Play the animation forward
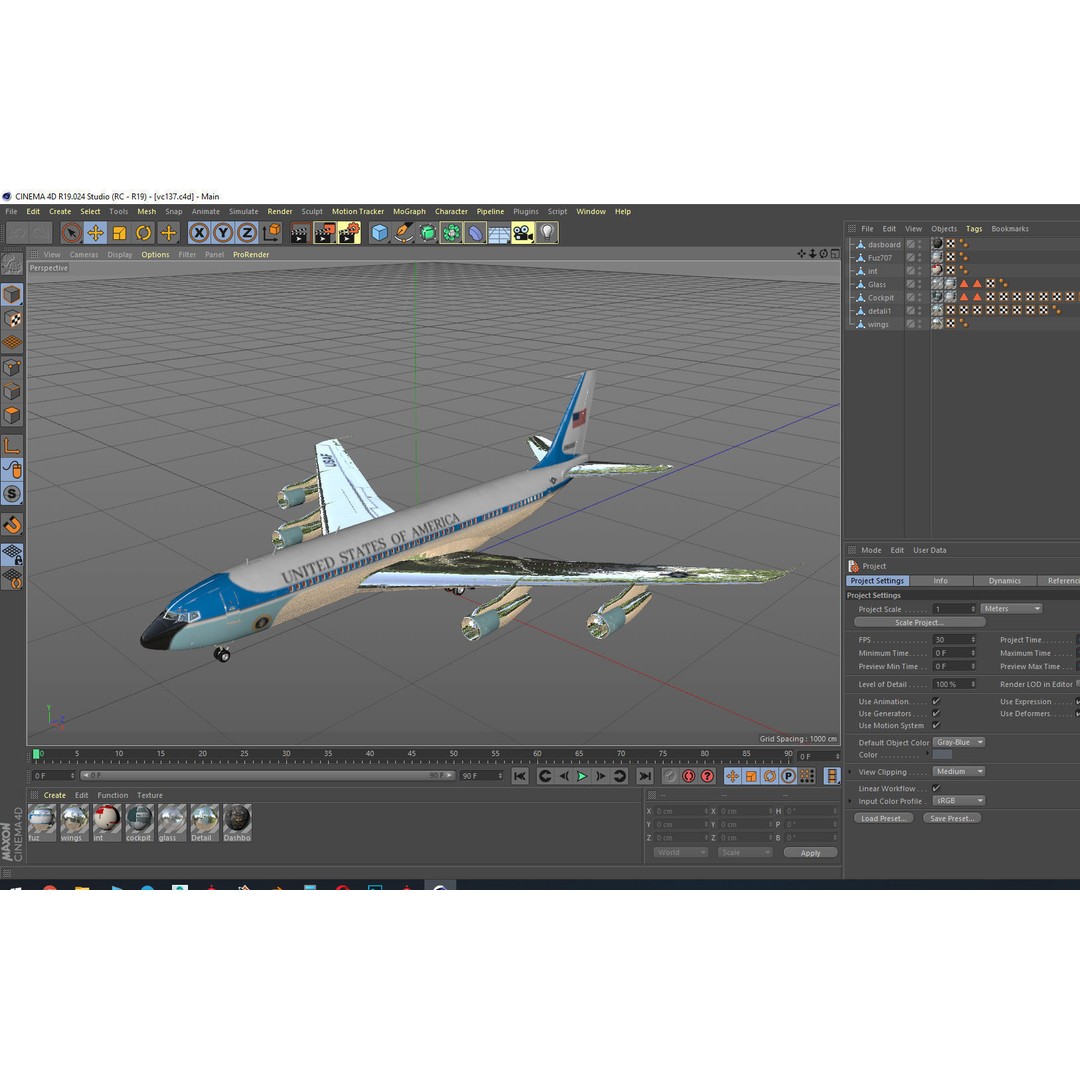 [x=582, y=776]
